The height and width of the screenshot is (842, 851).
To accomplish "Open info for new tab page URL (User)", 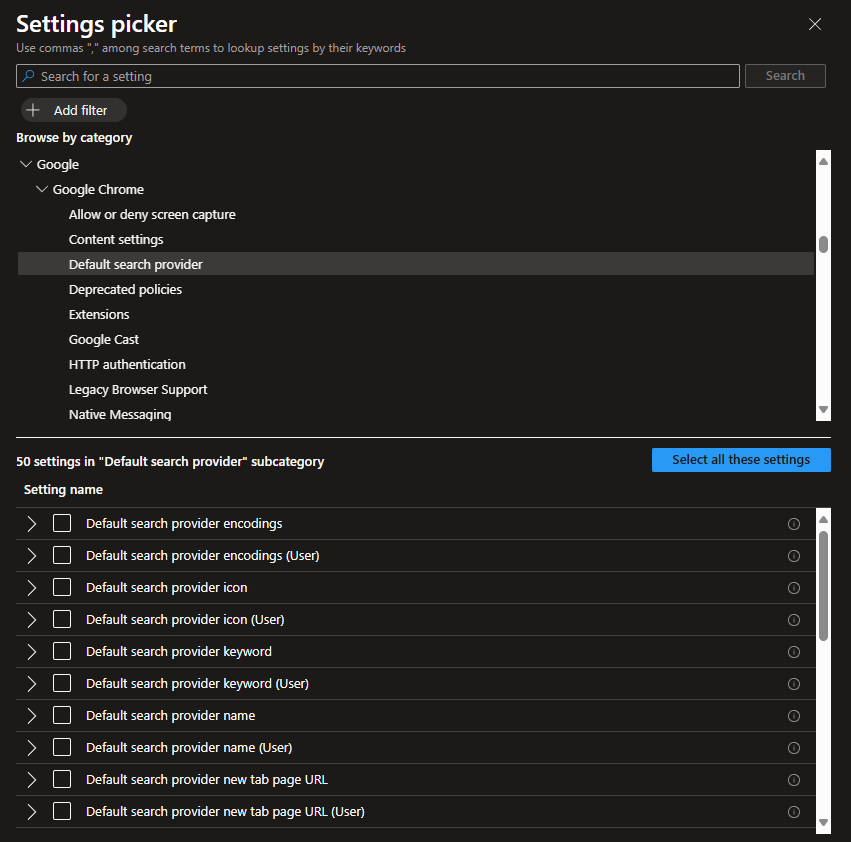I will pos(793,812).
